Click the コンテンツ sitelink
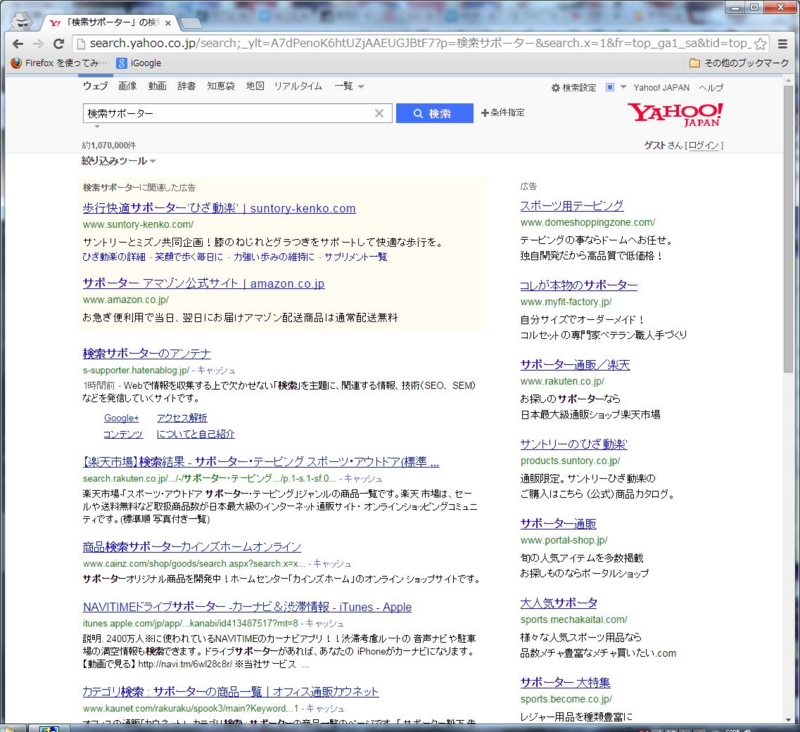 [x=123, y=434]
